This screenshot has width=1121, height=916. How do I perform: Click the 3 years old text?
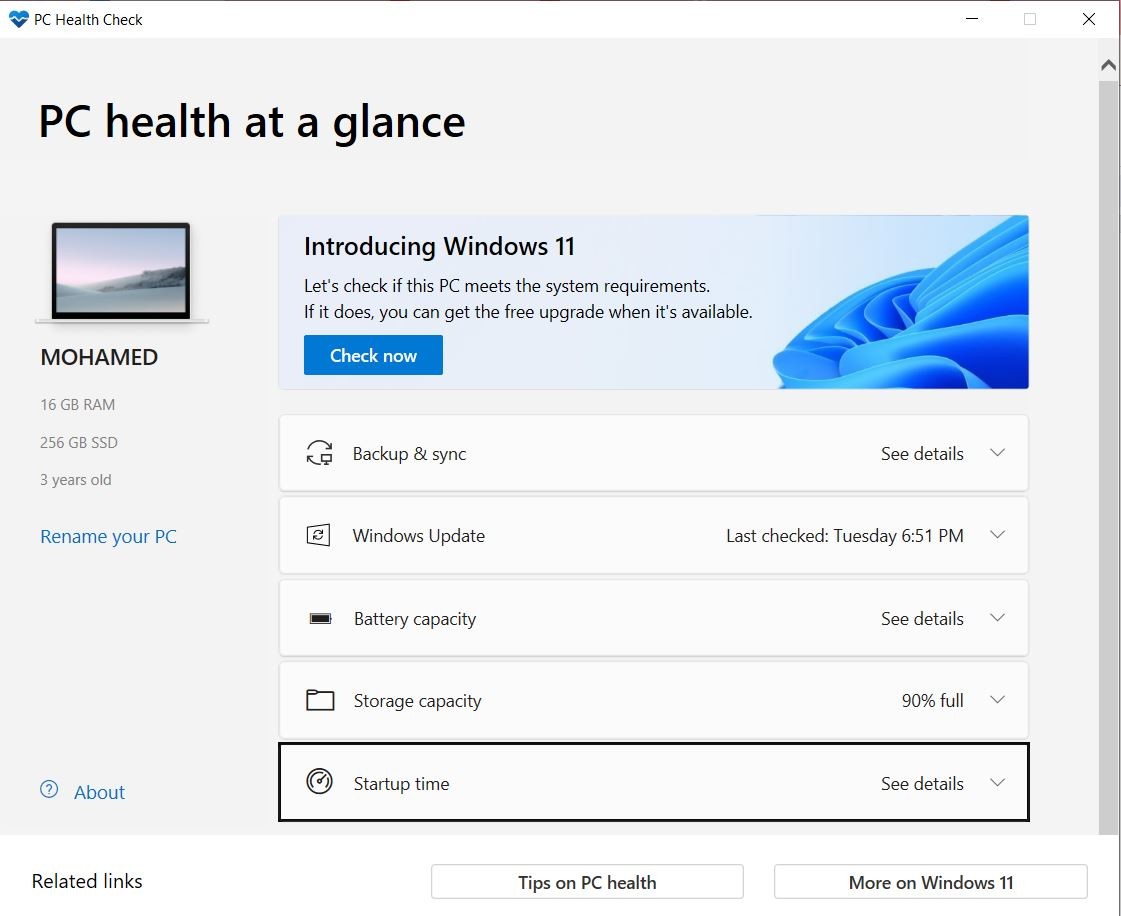pyautogui.click(x=76, y=480)
